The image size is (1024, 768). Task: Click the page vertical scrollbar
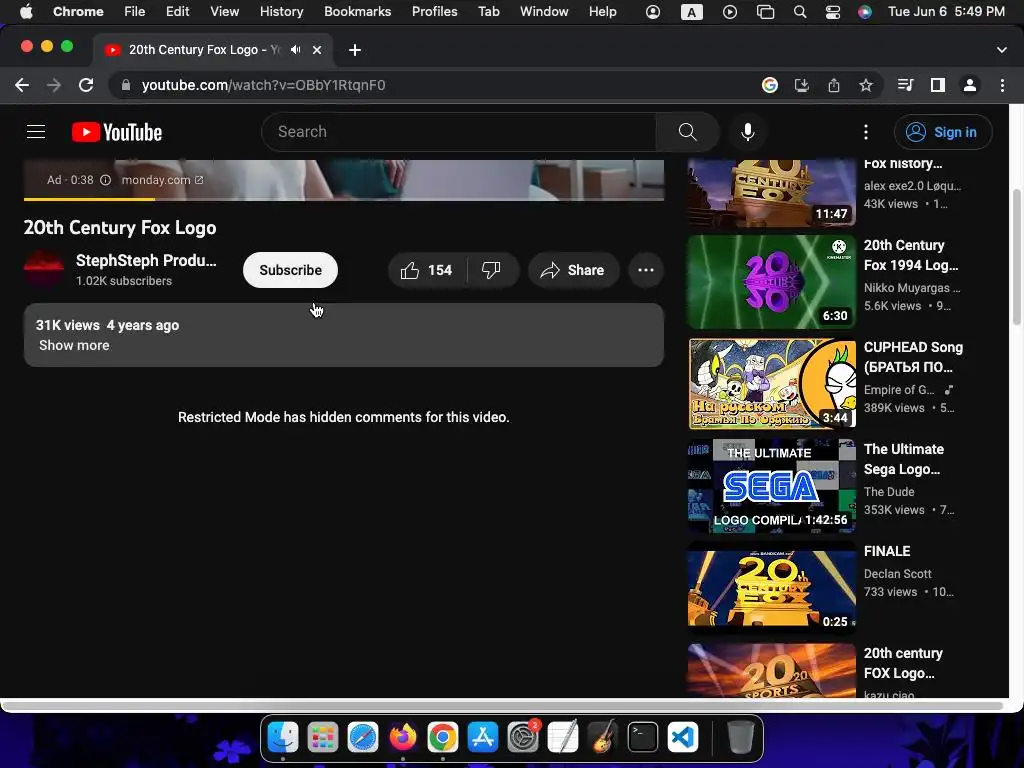pos(1016,256)
